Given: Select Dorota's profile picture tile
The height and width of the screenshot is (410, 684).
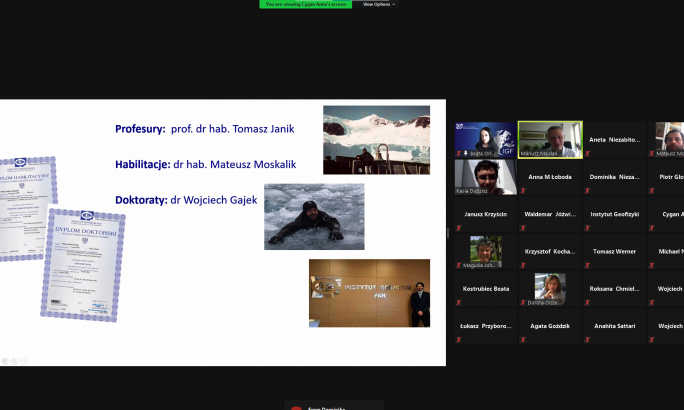Looking at the screenshot, I should pyautogui.click(x=550, y=289).
